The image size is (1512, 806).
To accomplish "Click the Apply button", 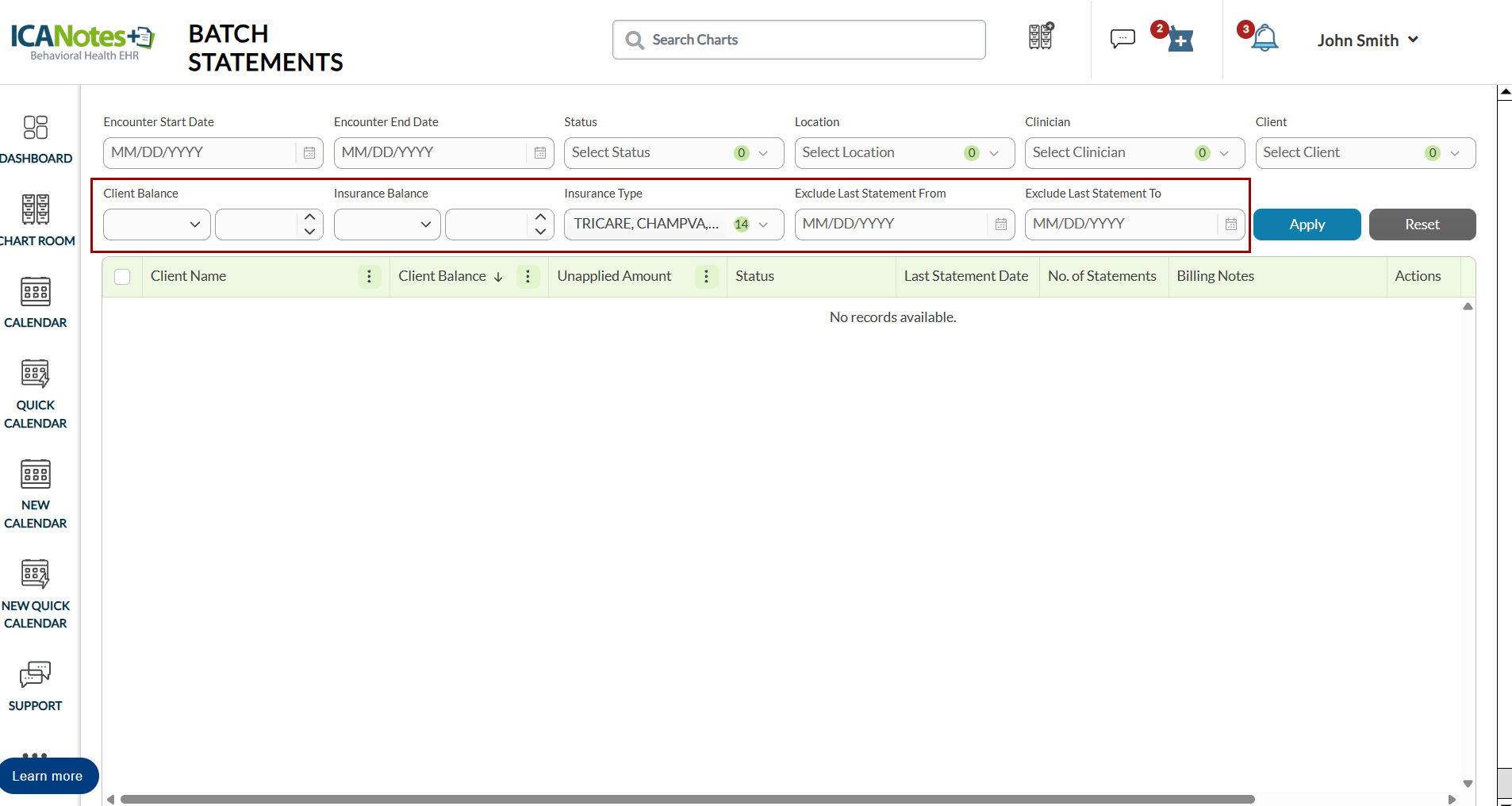I will click(1307, 225).
